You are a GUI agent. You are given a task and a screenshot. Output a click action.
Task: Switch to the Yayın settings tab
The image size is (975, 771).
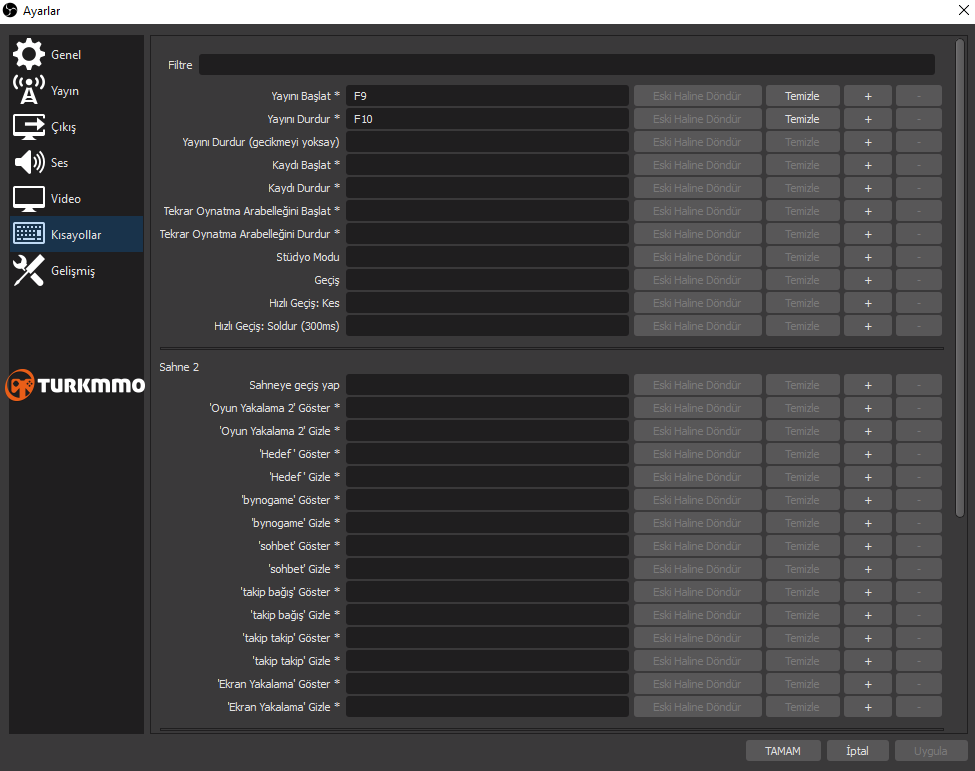[76, 90]
